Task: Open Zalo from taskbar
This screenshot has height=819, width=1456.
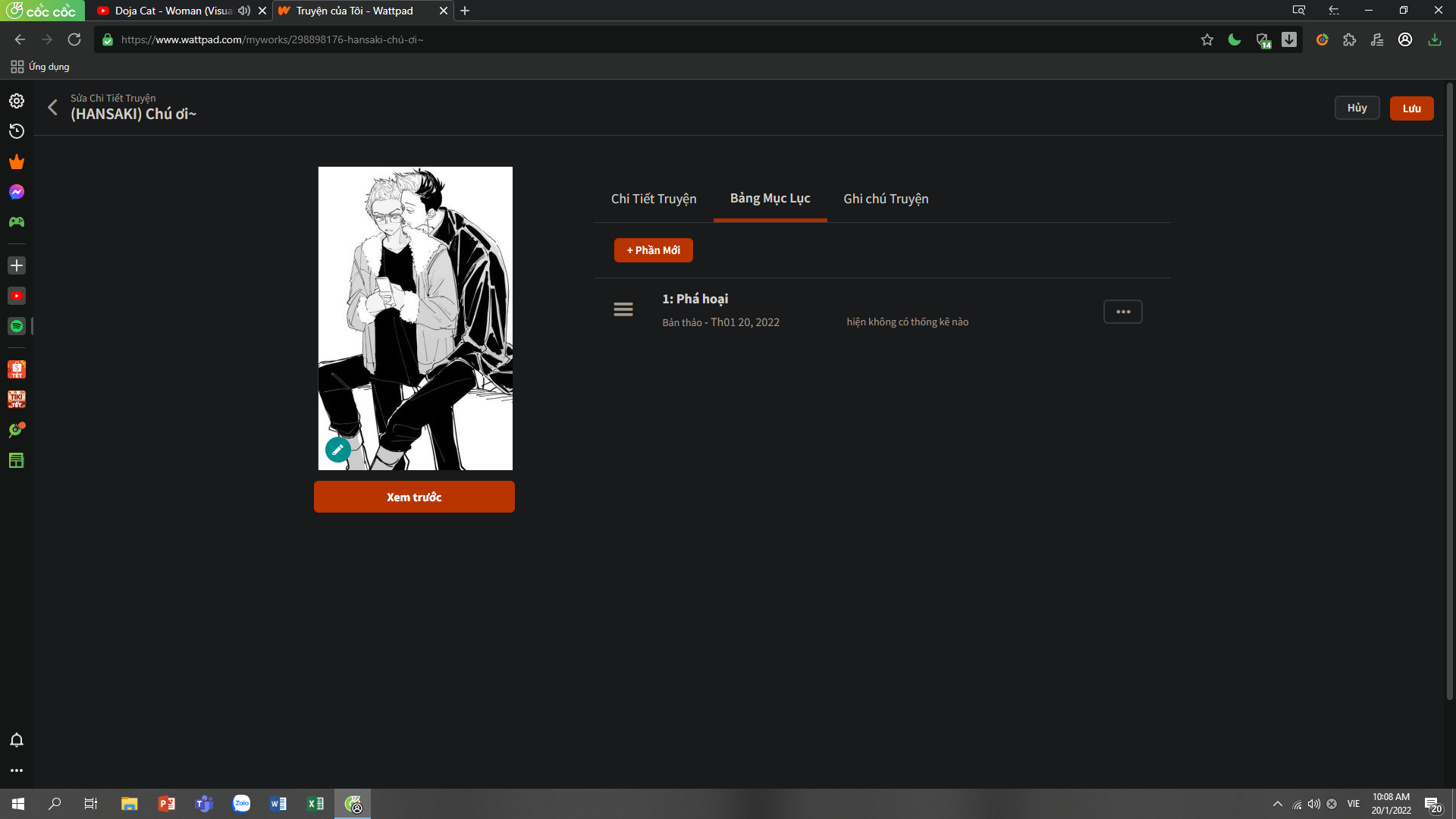Action: coord(241,804)
